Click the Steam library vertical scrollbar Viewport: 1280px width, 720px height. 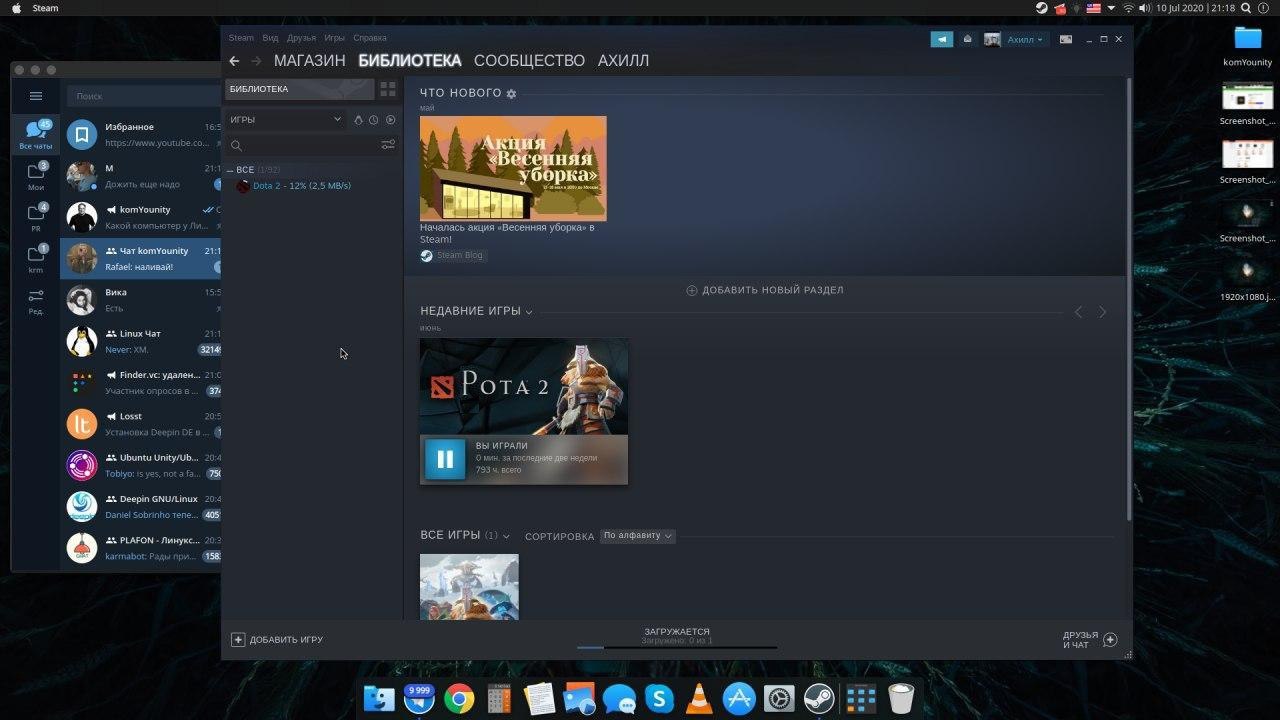[x=1129, y=300]
